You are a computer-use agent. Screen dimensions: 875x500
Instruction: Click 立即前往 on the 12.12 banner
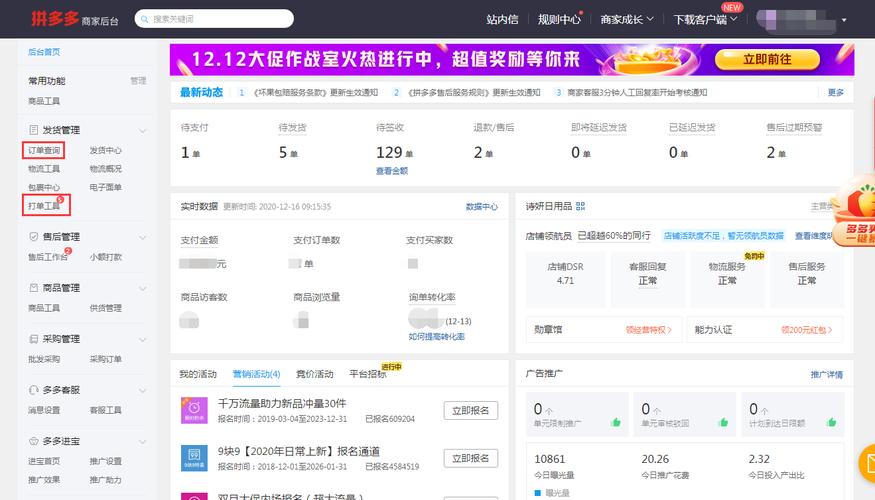tap(767, 59)
